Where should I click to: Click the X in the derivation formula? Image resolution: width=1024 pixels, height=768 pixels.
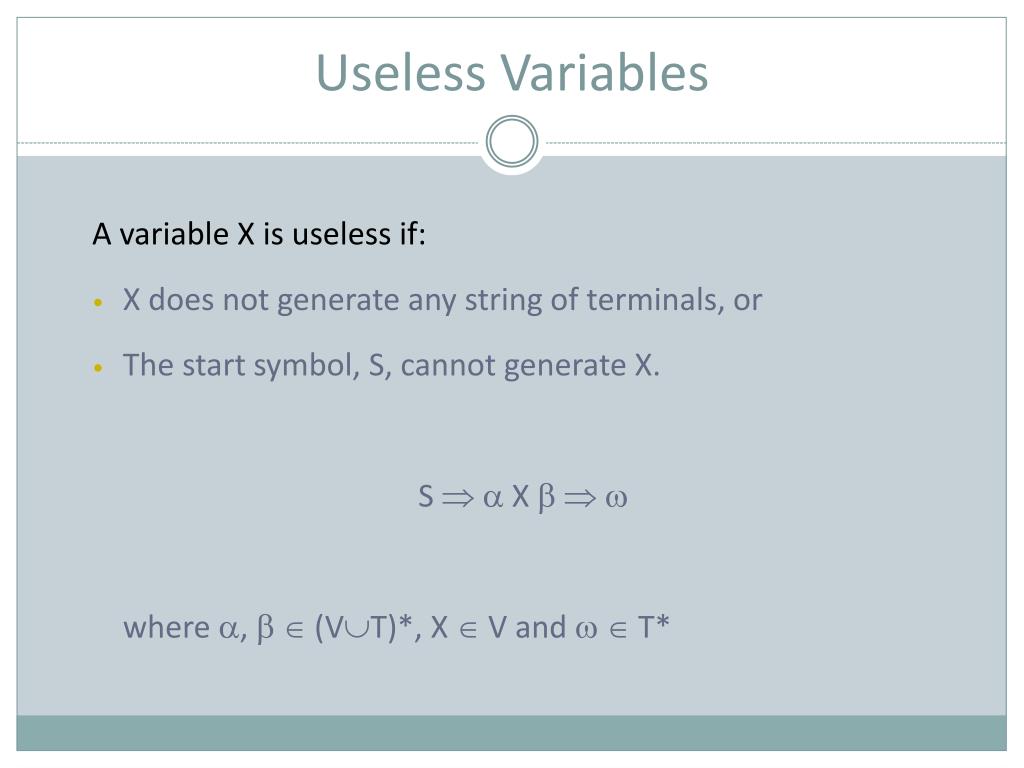click(520, 496)
